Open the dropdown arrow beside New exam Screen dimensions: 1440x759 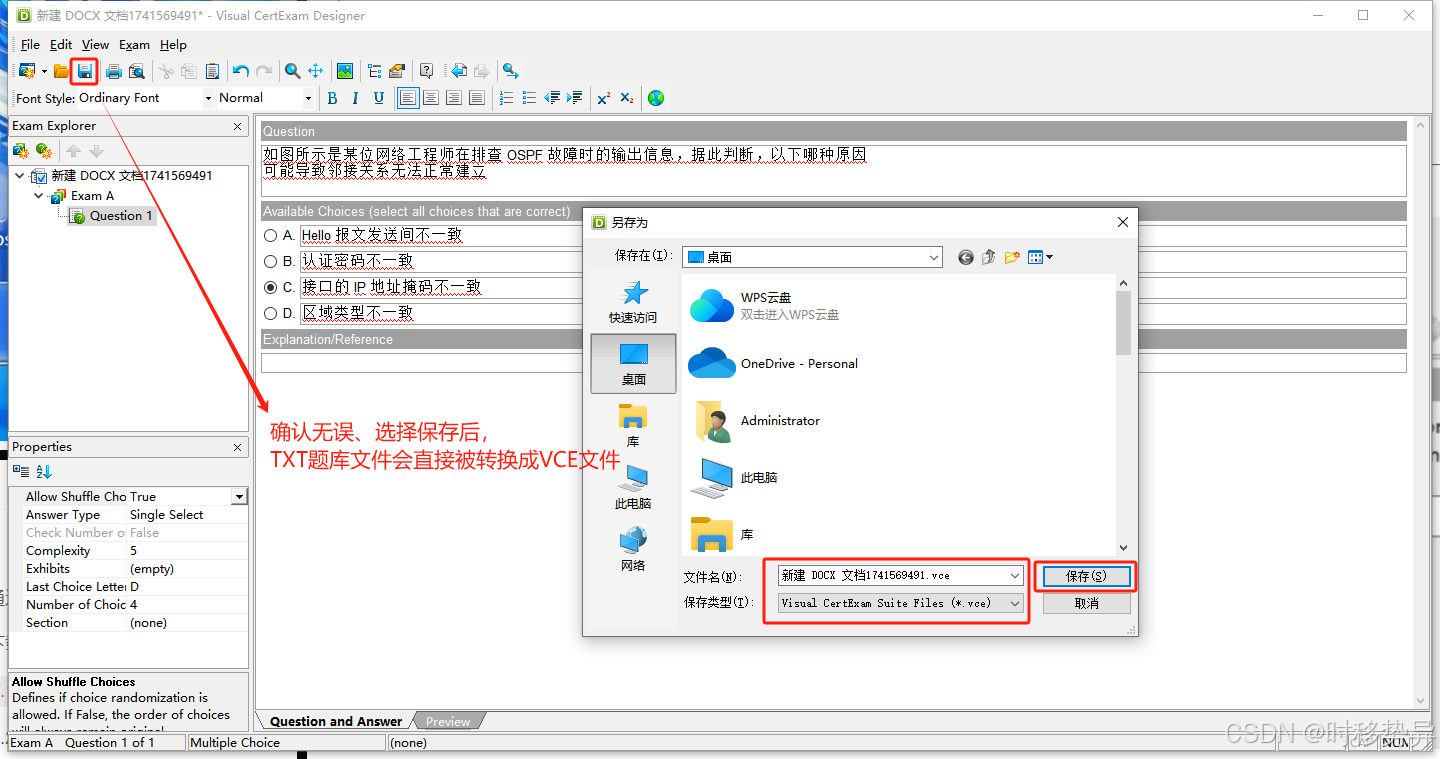tap(44, 71)
